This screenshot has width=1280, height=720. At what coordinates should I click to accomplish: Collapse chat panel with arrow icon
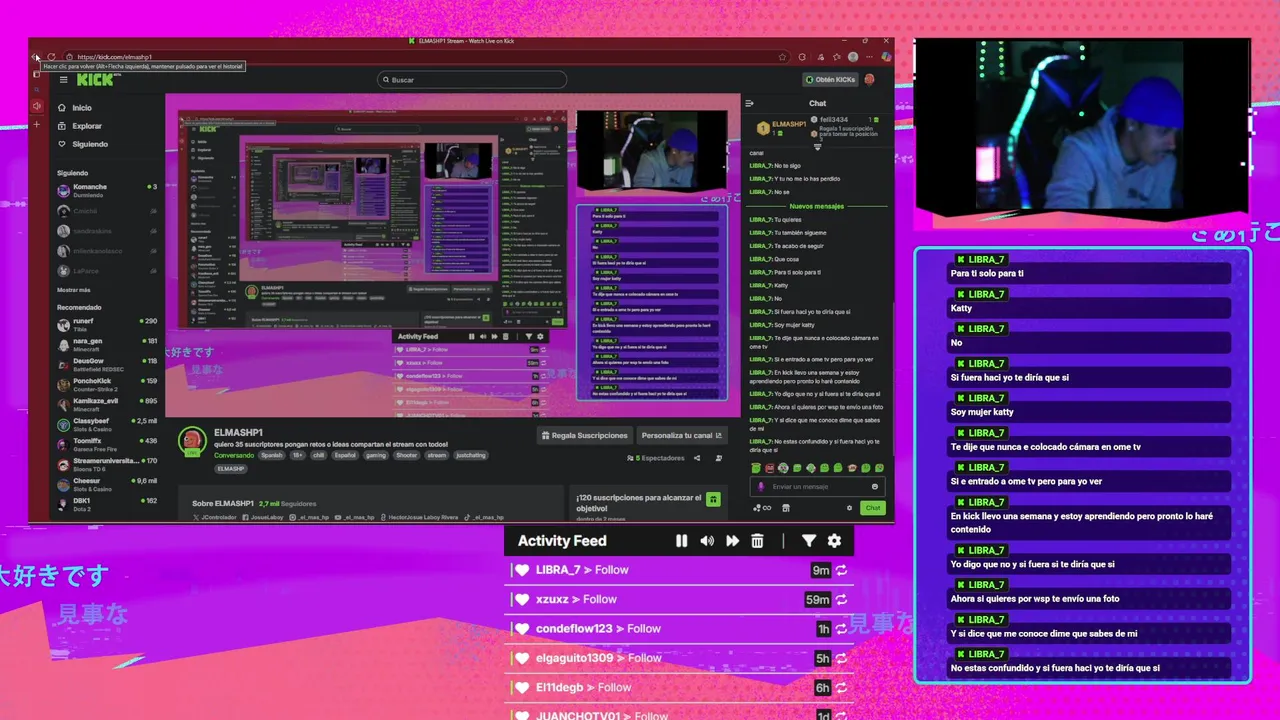pos(749,103)
